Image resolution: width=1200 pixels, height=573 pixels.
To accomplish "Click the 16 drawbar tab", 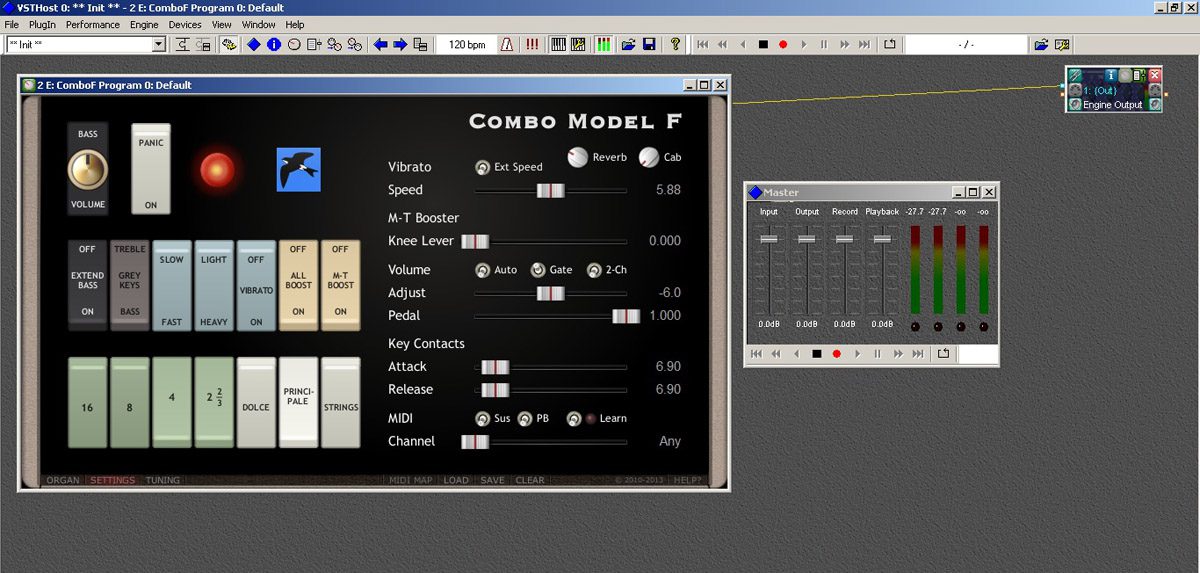I will 88,402.
